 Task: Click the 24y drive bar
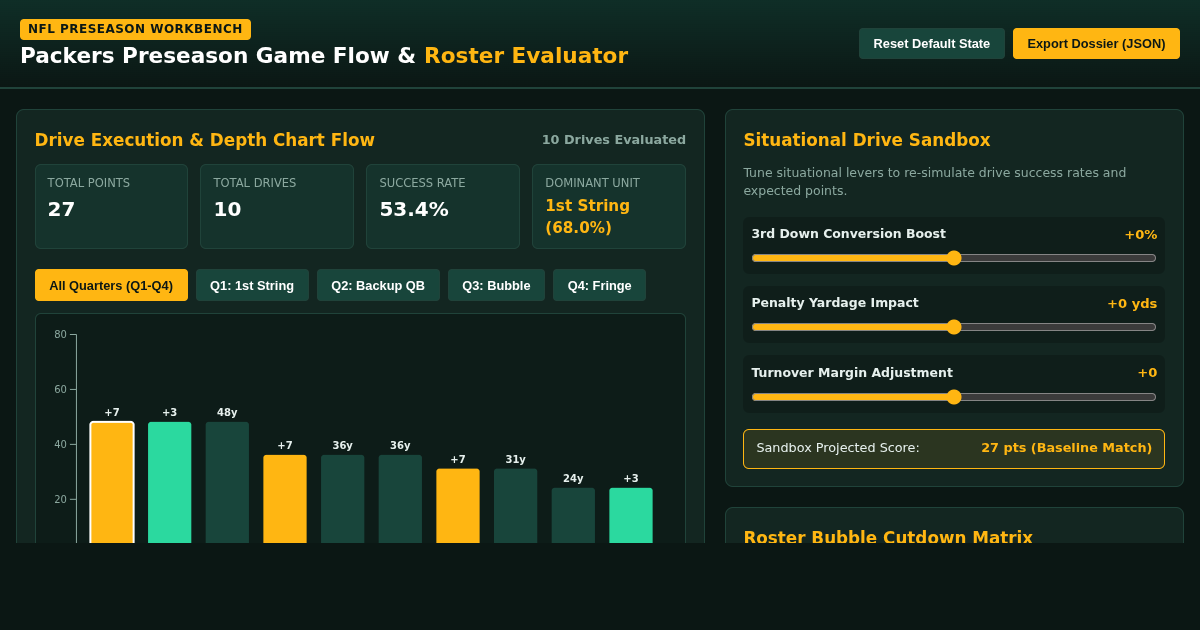pyautogui.click(x=573, y=515)
